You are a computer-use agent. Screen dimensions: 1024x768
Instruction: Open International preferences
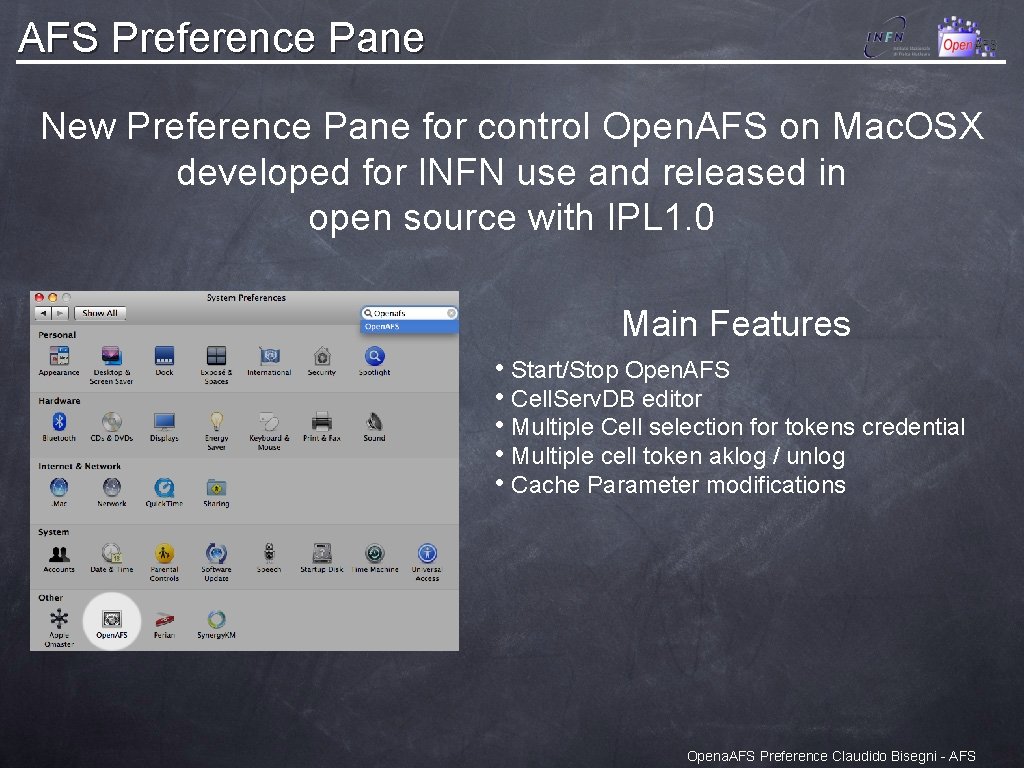(269, 361)
